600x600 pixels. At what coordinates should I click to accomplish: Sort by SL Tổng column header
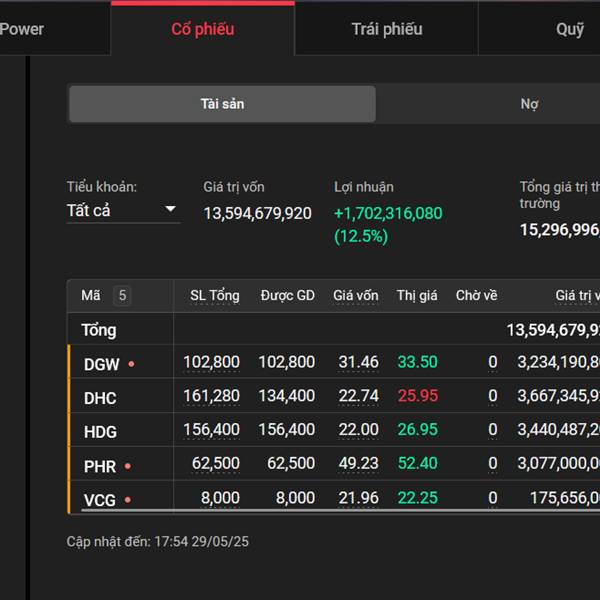(215, 296)
